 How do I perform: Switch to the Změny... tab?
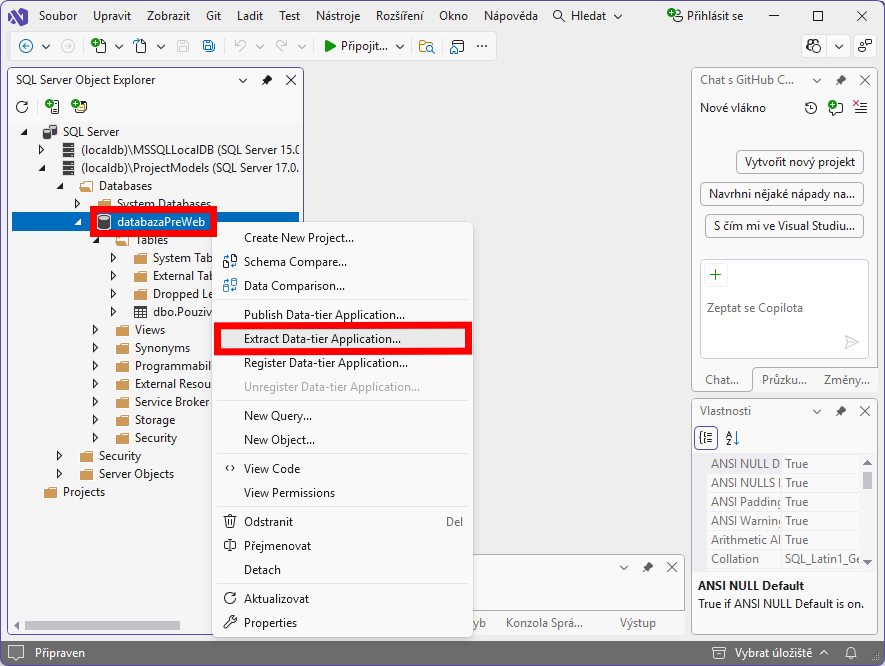point(847,380)
